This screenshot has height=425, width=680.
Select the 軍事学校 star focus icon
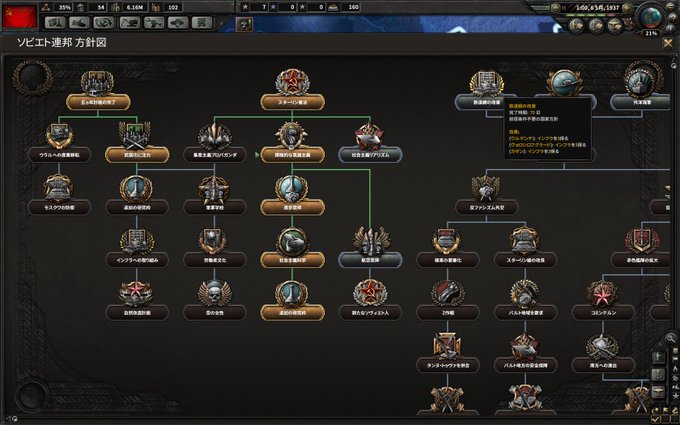pyautogui.click(x=215, y=188)
